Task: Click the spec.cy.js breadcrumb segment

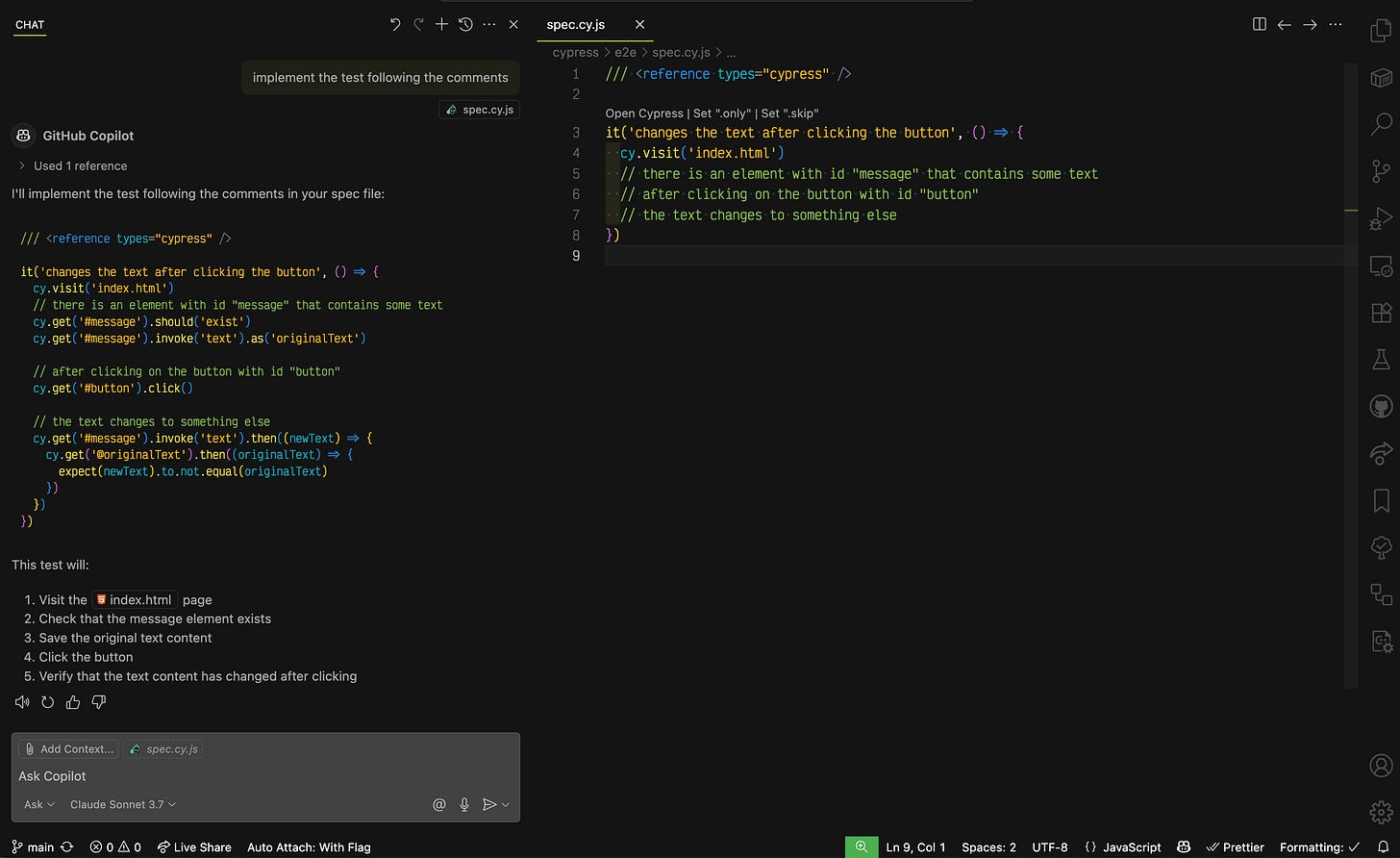Action: (x=681, y=53)
